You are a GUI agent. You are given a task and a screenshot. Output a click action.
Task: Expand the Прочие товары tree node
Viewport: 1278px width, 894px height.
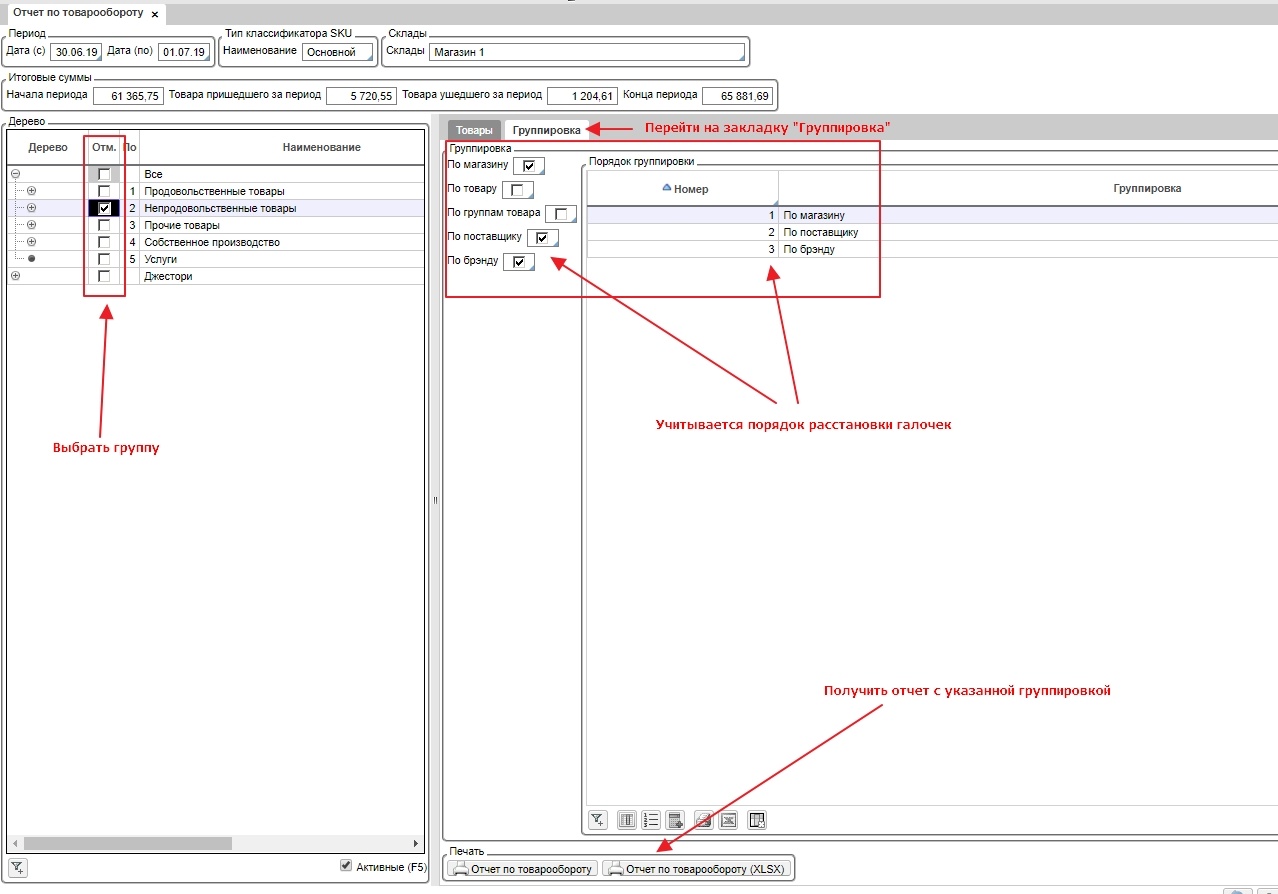(31, 225)
